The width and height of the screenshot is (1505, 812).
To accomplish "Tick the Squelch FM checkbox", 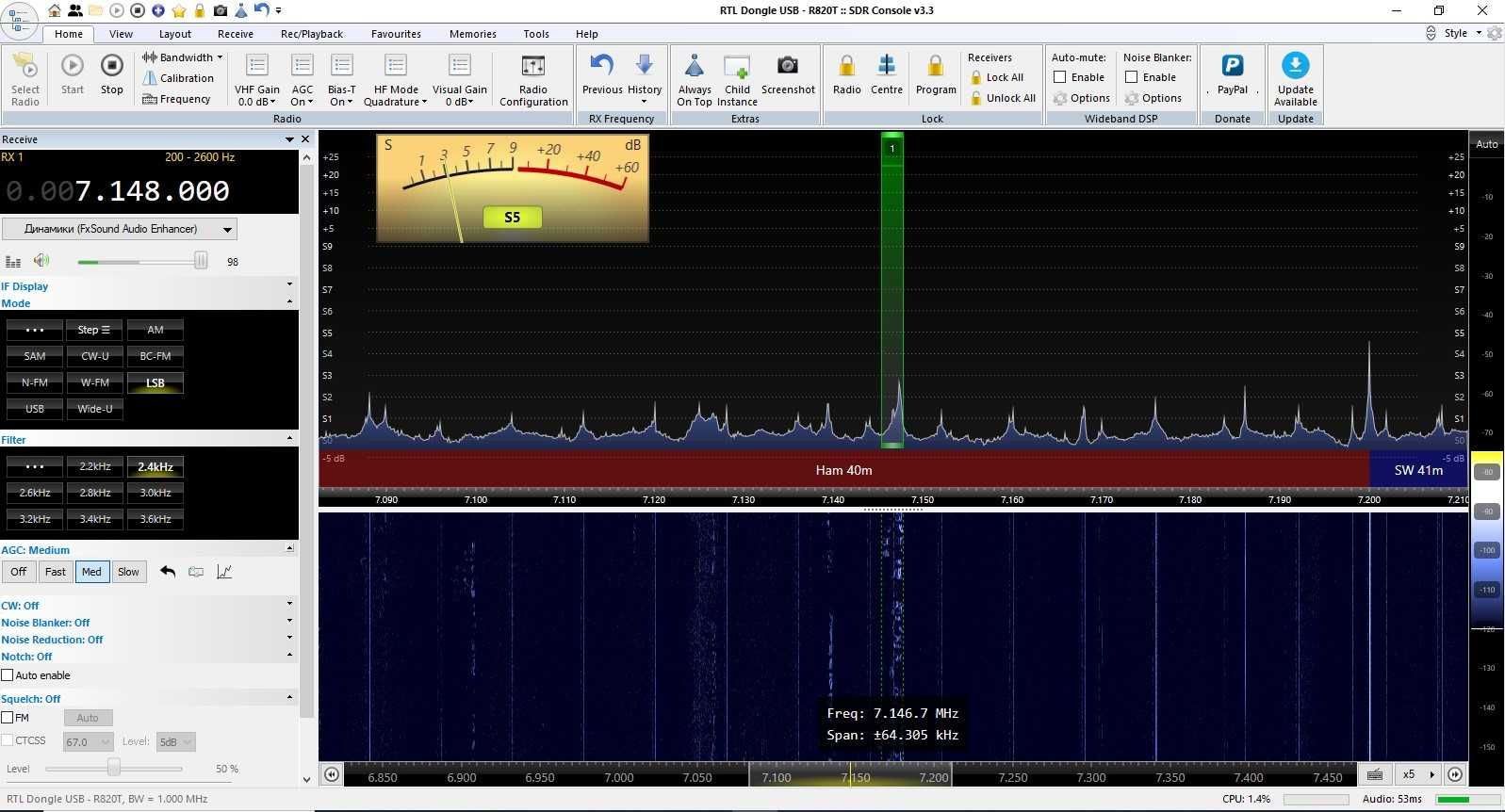I will click(8, 718).
